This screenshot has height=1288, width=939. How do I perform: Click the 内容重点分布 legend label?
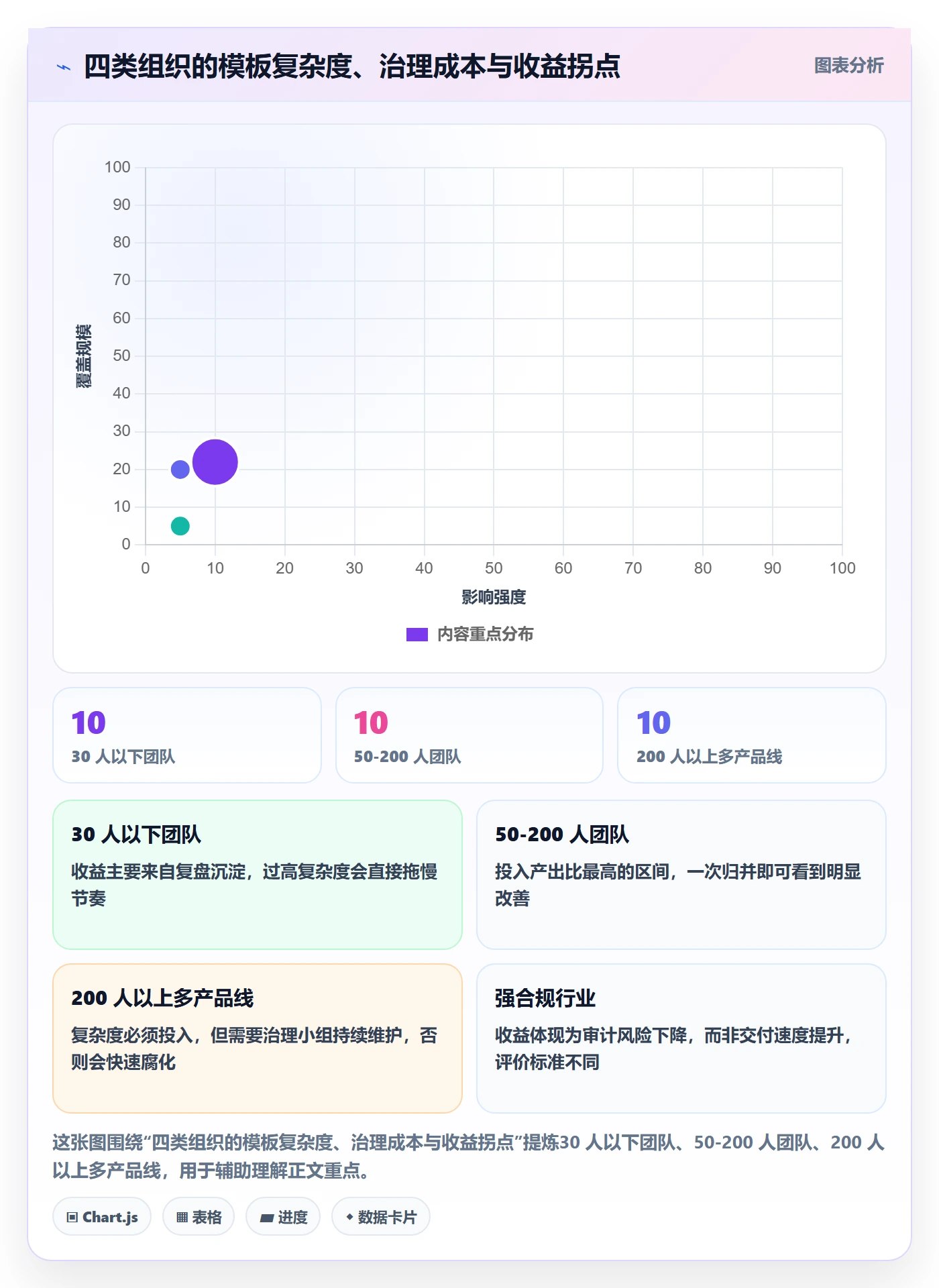pos(485,634)
